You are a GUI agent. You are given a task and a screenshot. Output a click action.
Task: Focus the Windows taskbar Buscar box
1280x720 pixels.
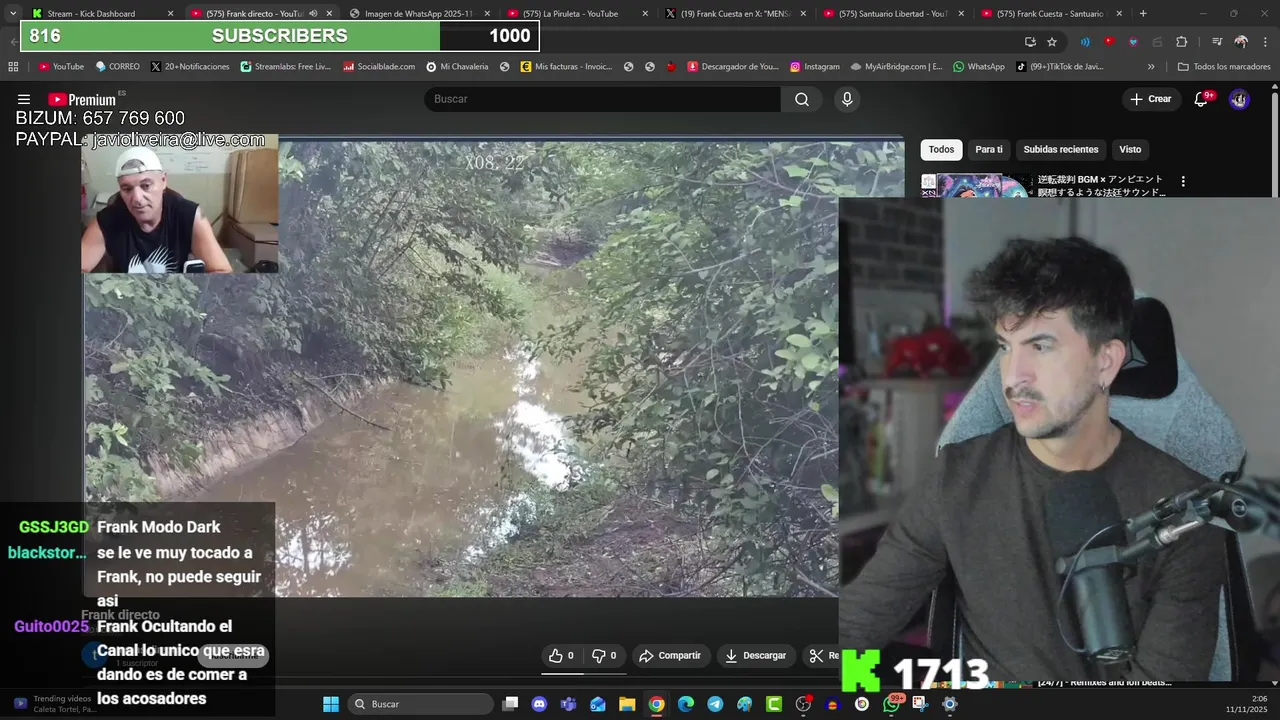tap(420, 704)
